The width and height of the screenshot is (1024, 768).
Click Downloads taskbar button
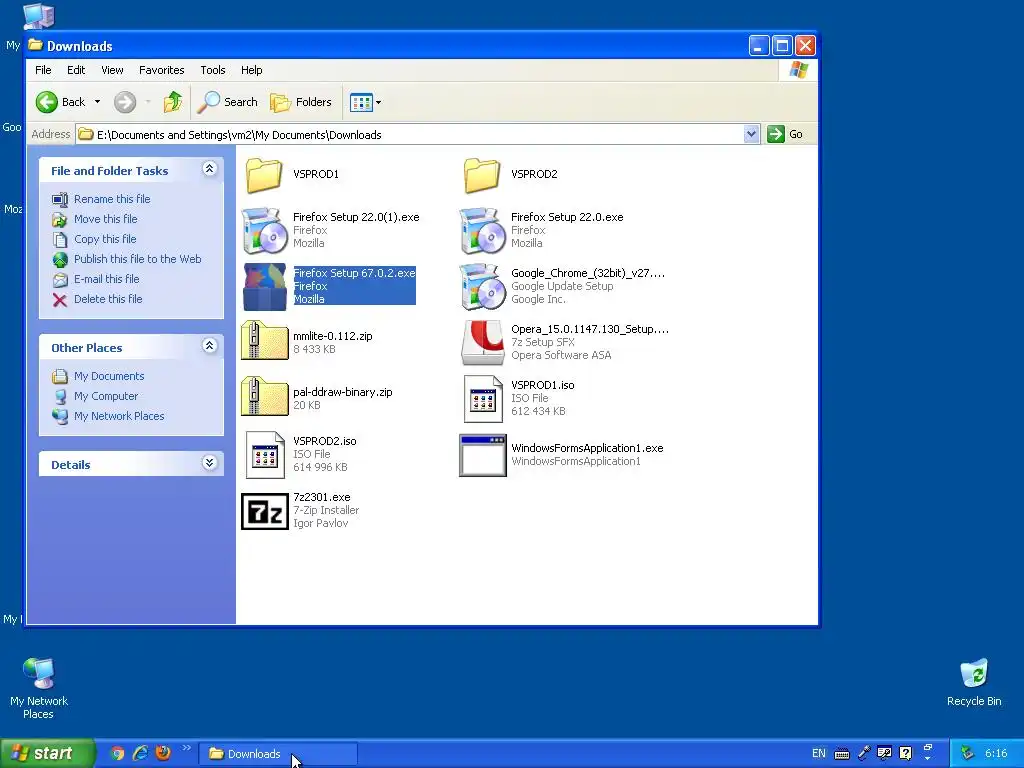(278, 754)
